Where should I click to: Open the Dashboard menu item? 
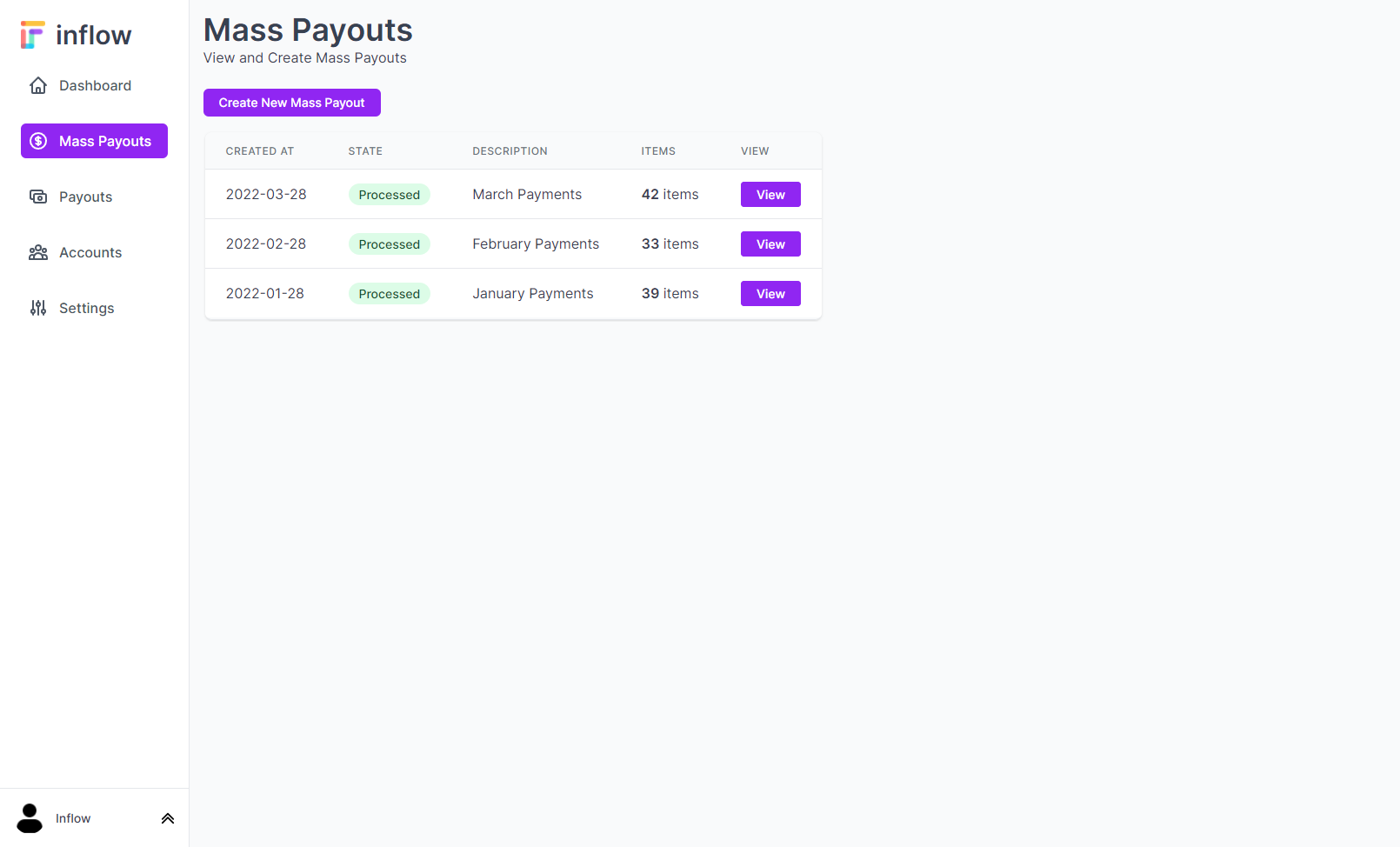pyautogui.click(x=95, y=85)
